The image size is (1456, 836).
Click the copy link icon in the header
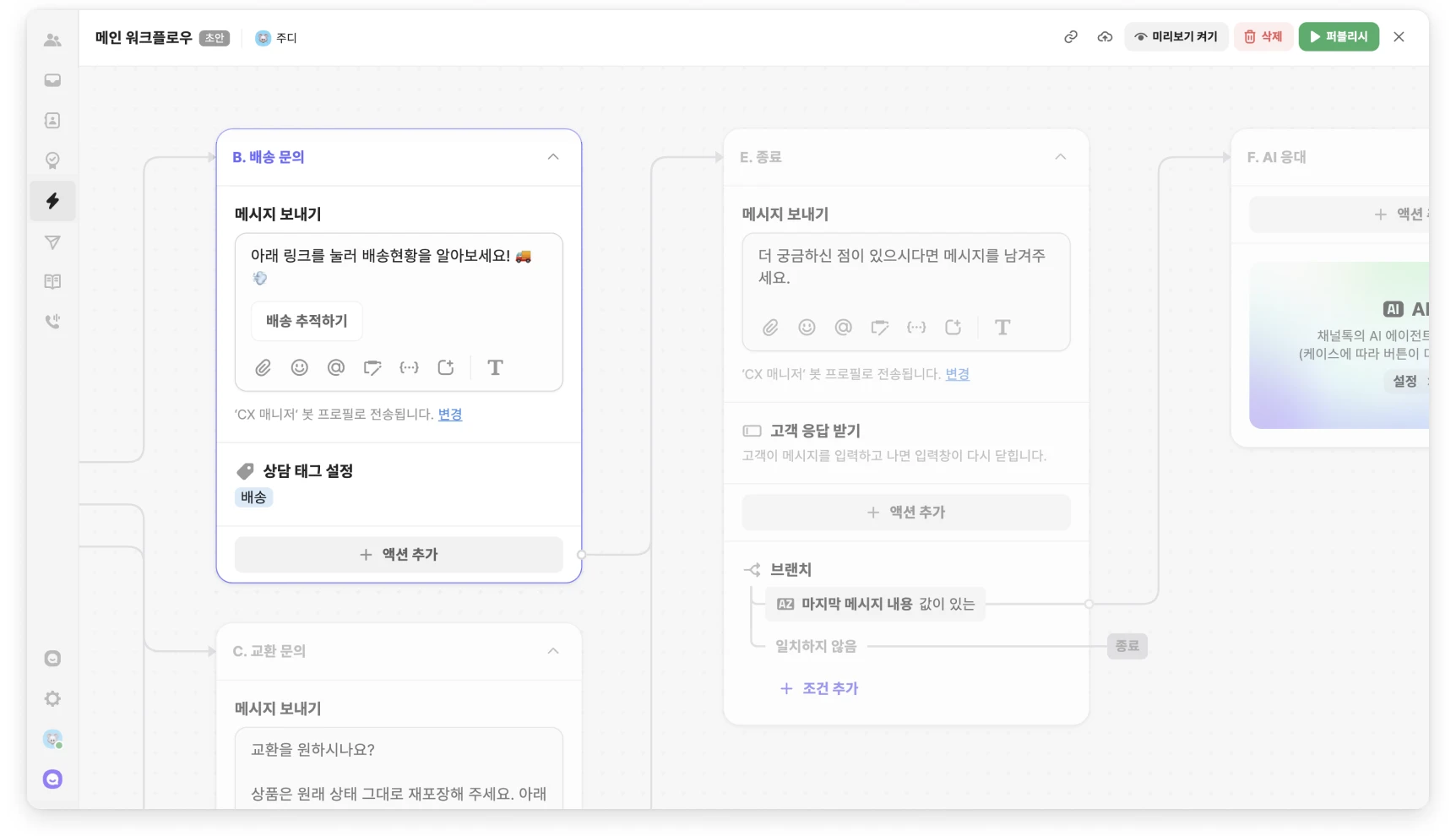[1071, 36]
